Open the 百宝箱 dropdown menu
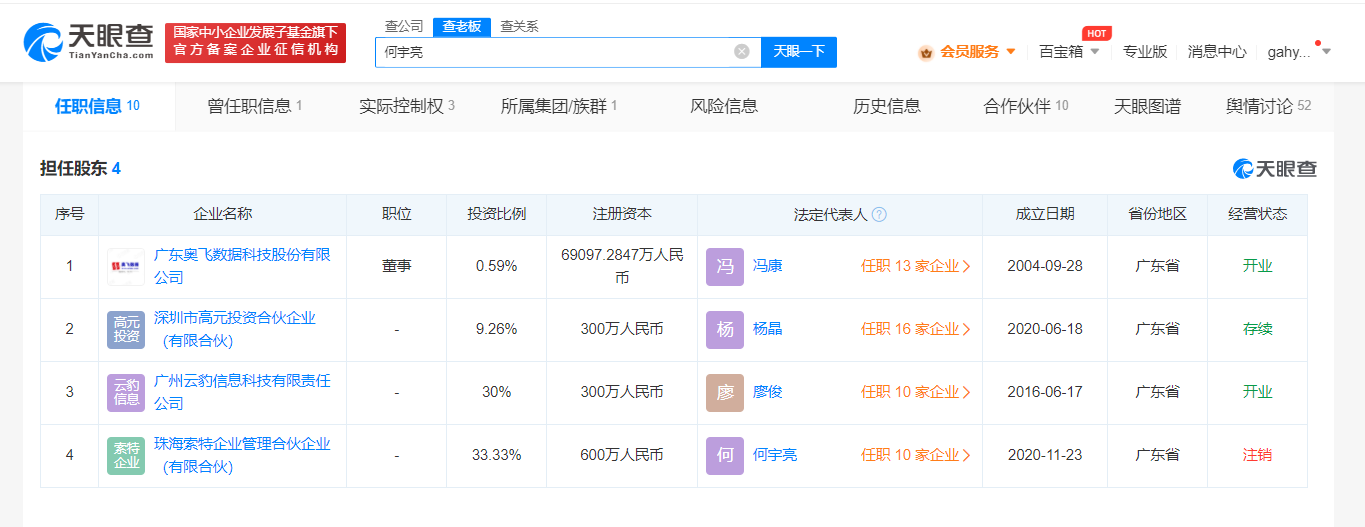 point(1069,52)
